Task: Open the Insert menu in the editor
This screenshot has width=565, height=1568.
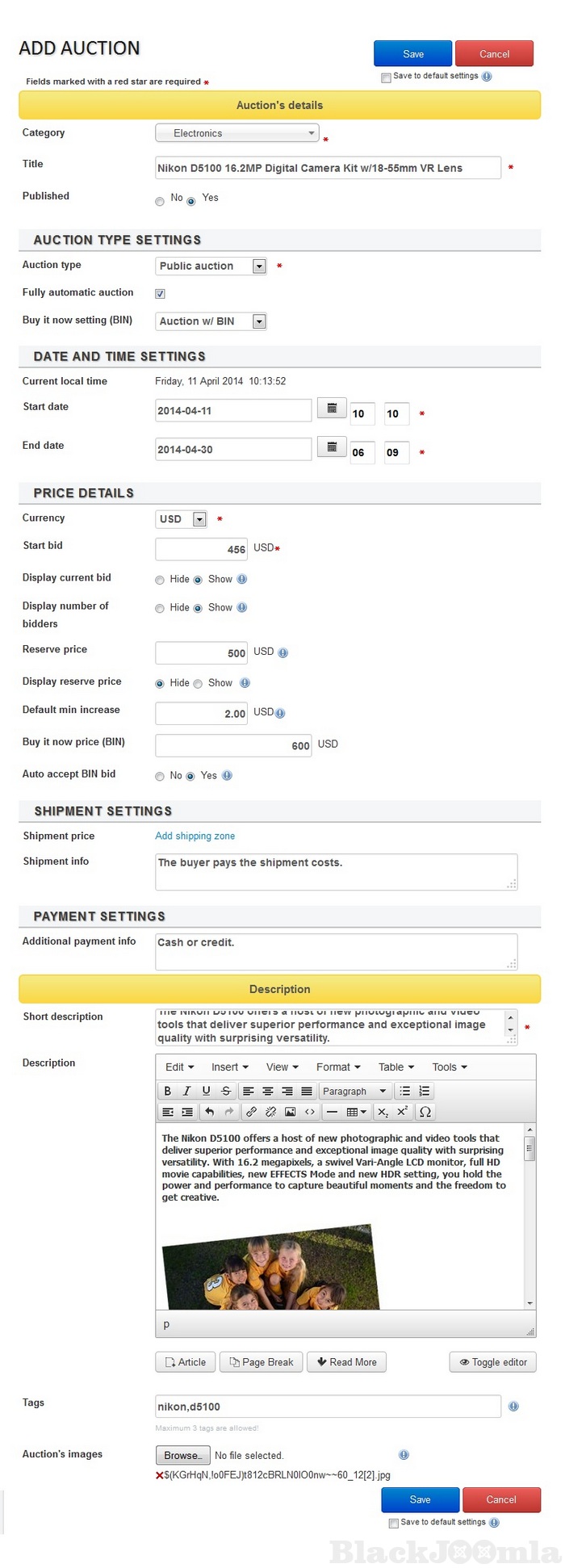Action: [229, 1067]
